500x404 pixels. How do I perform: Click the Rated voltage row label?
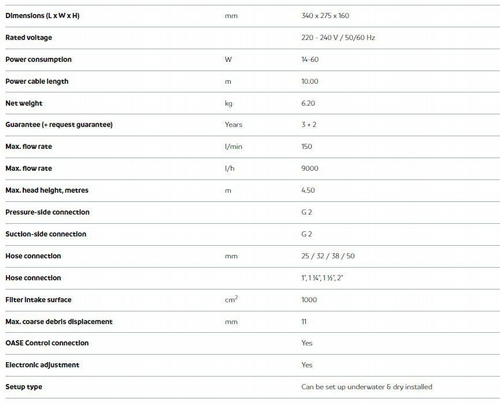tap(29, 38)
